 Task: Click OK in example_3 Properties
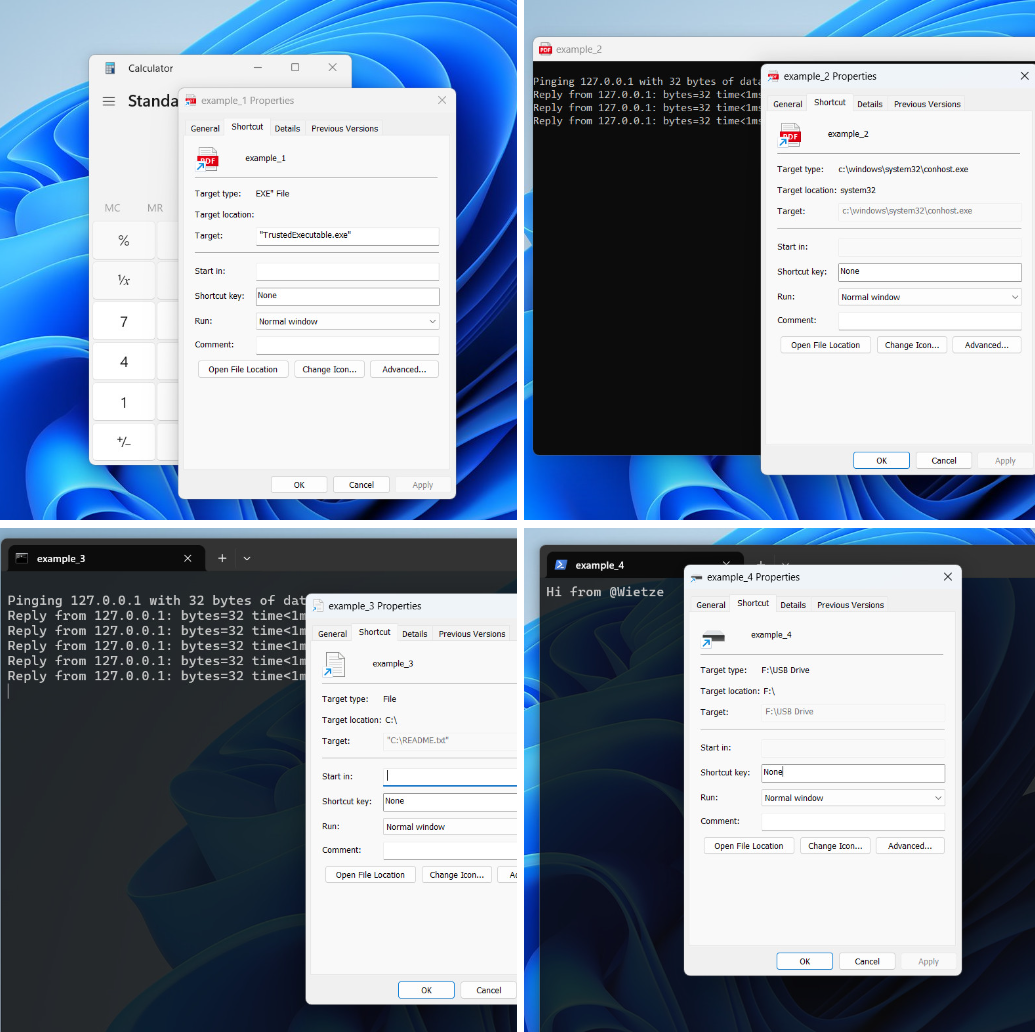coord(426,989)
